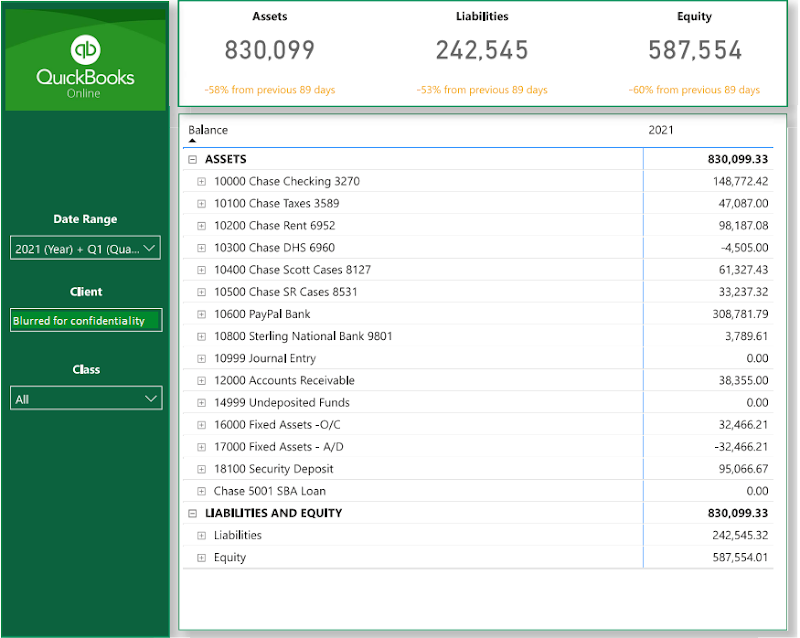Click the 18100 Security Deposit label

[273, 469]
